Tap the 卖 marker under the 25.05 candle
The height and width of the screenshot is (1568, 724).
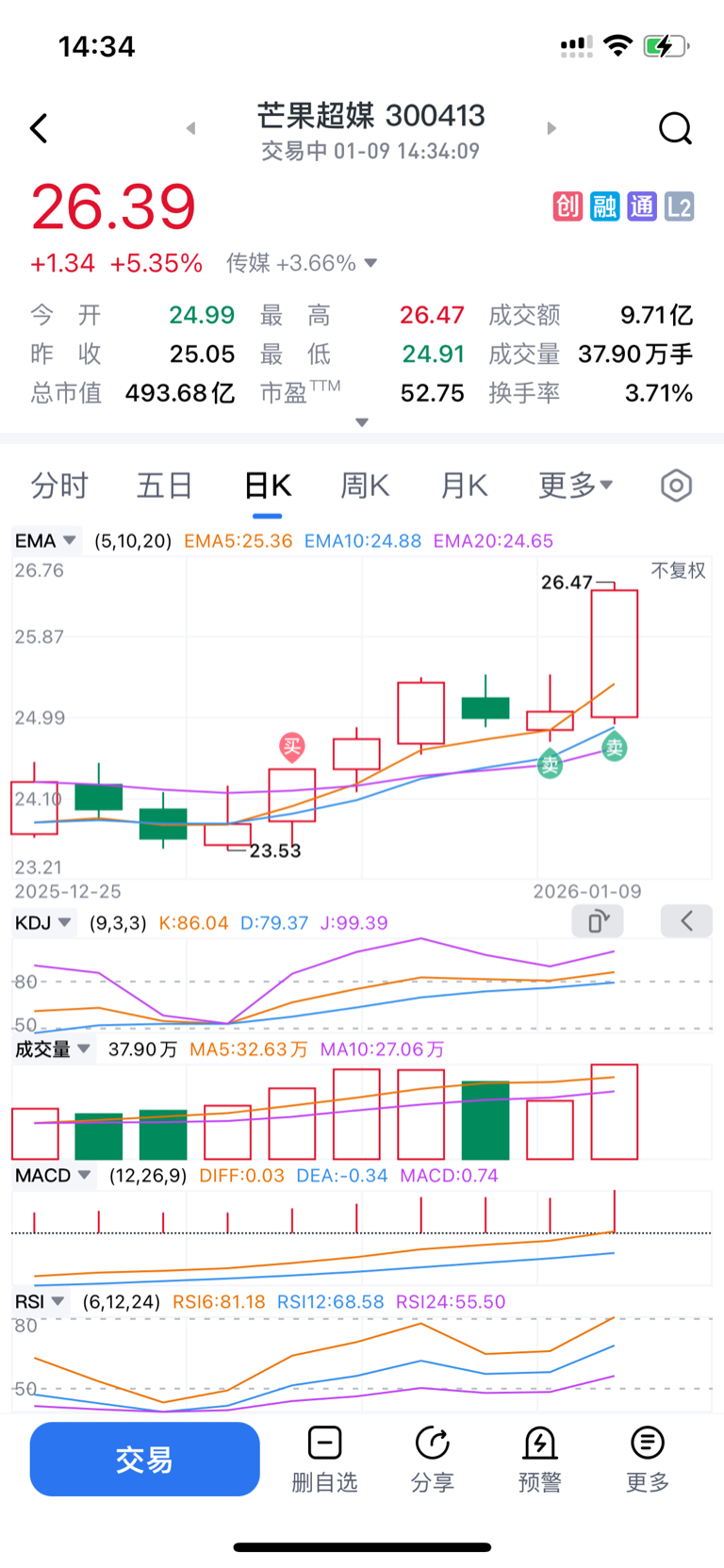550,764
